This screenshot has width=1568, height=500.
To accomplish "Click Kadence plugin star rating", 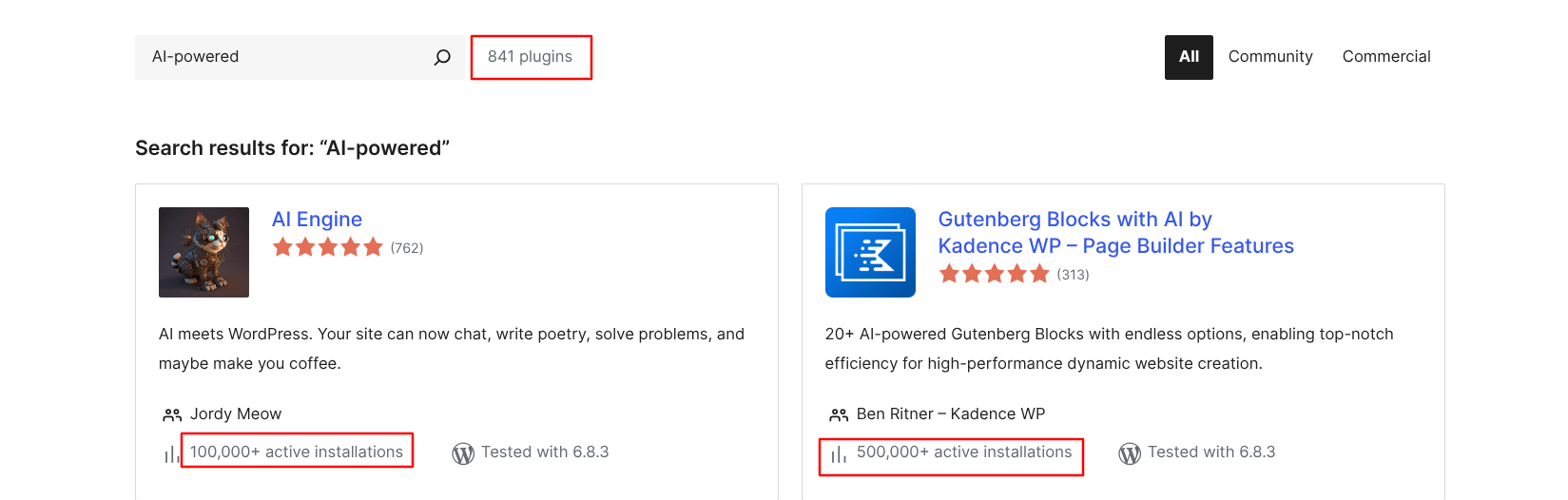I will pos(994,275).
